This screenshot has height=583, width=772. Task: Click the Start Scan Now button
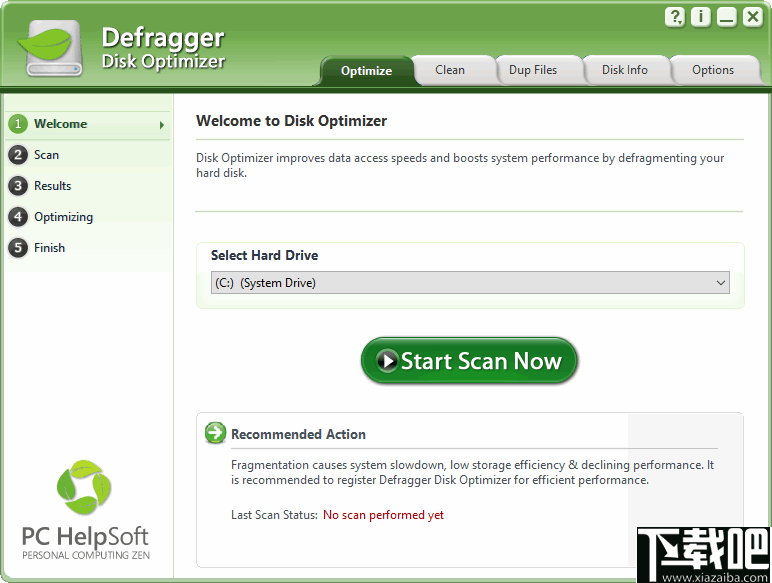coord(469,361)
